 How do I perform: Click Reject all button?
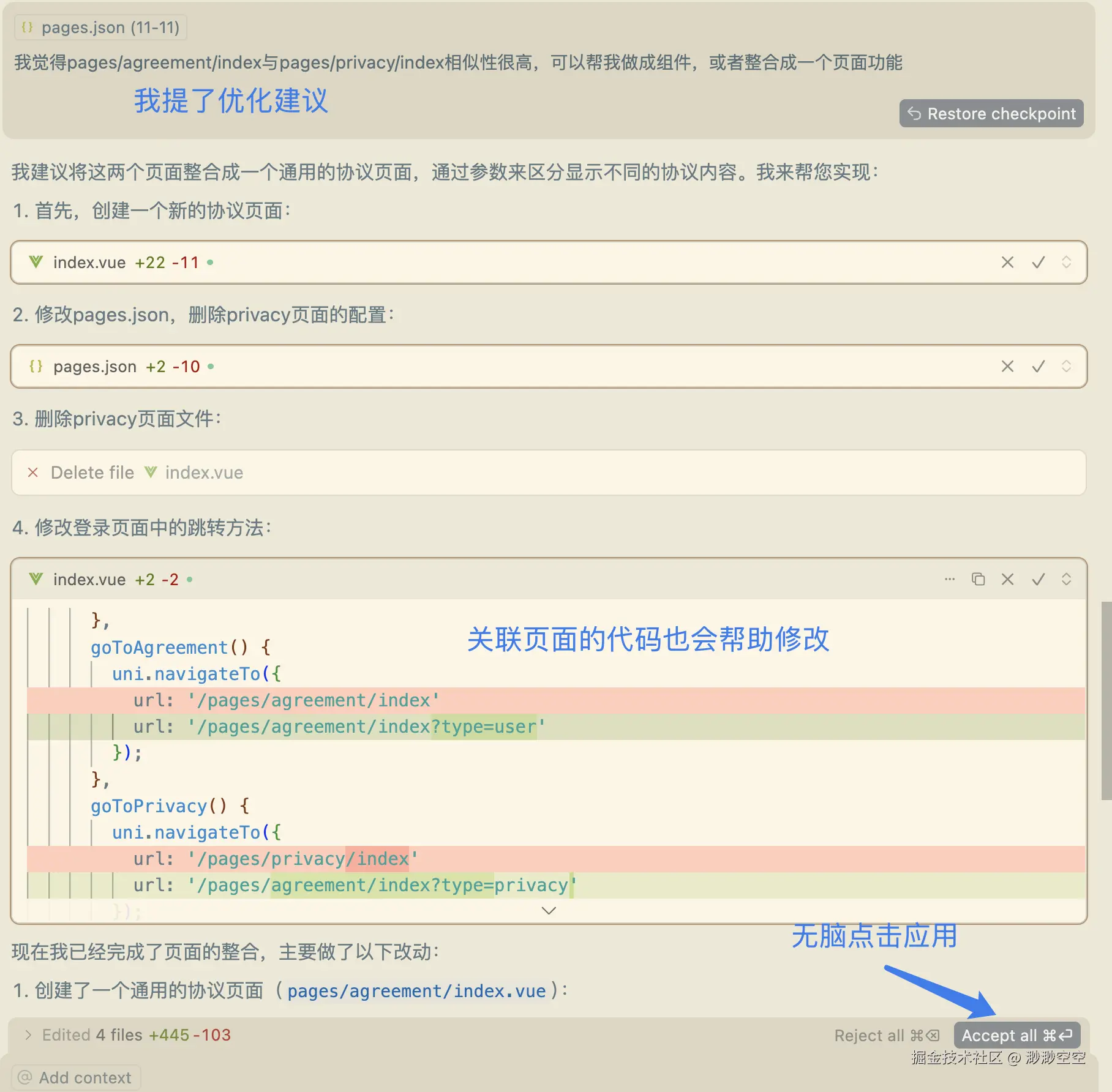pyautogui.click(x=887, y=1036)
